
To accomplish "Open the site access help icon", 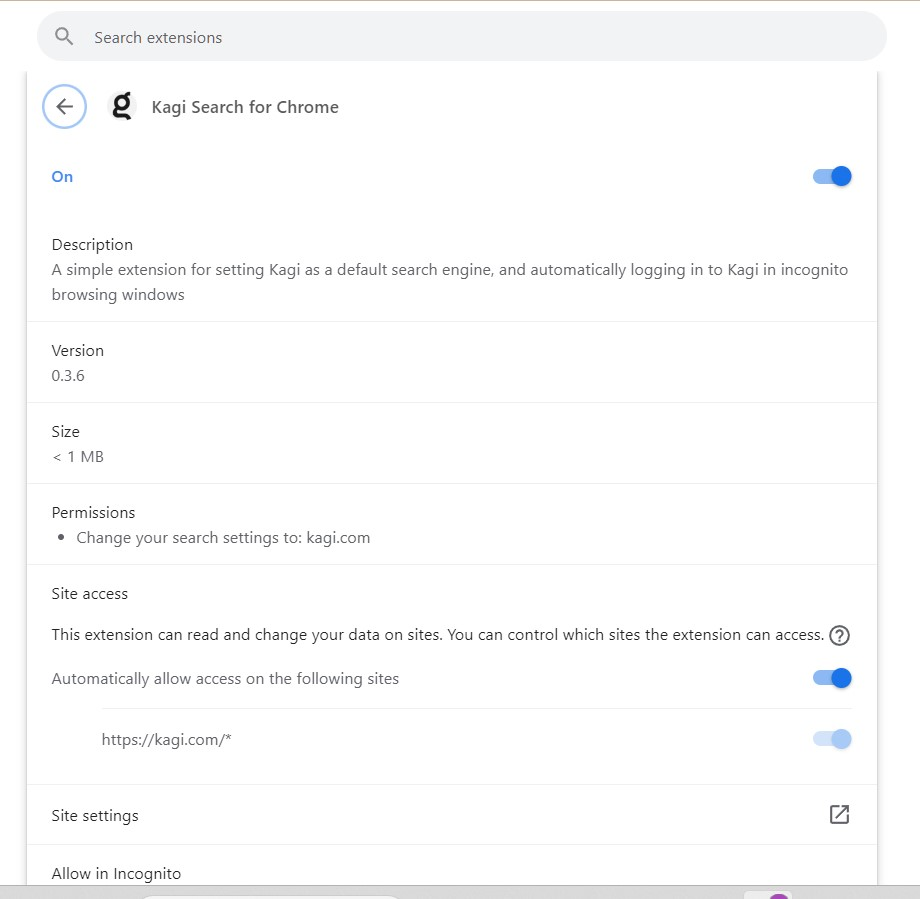I will pos(839,635).
